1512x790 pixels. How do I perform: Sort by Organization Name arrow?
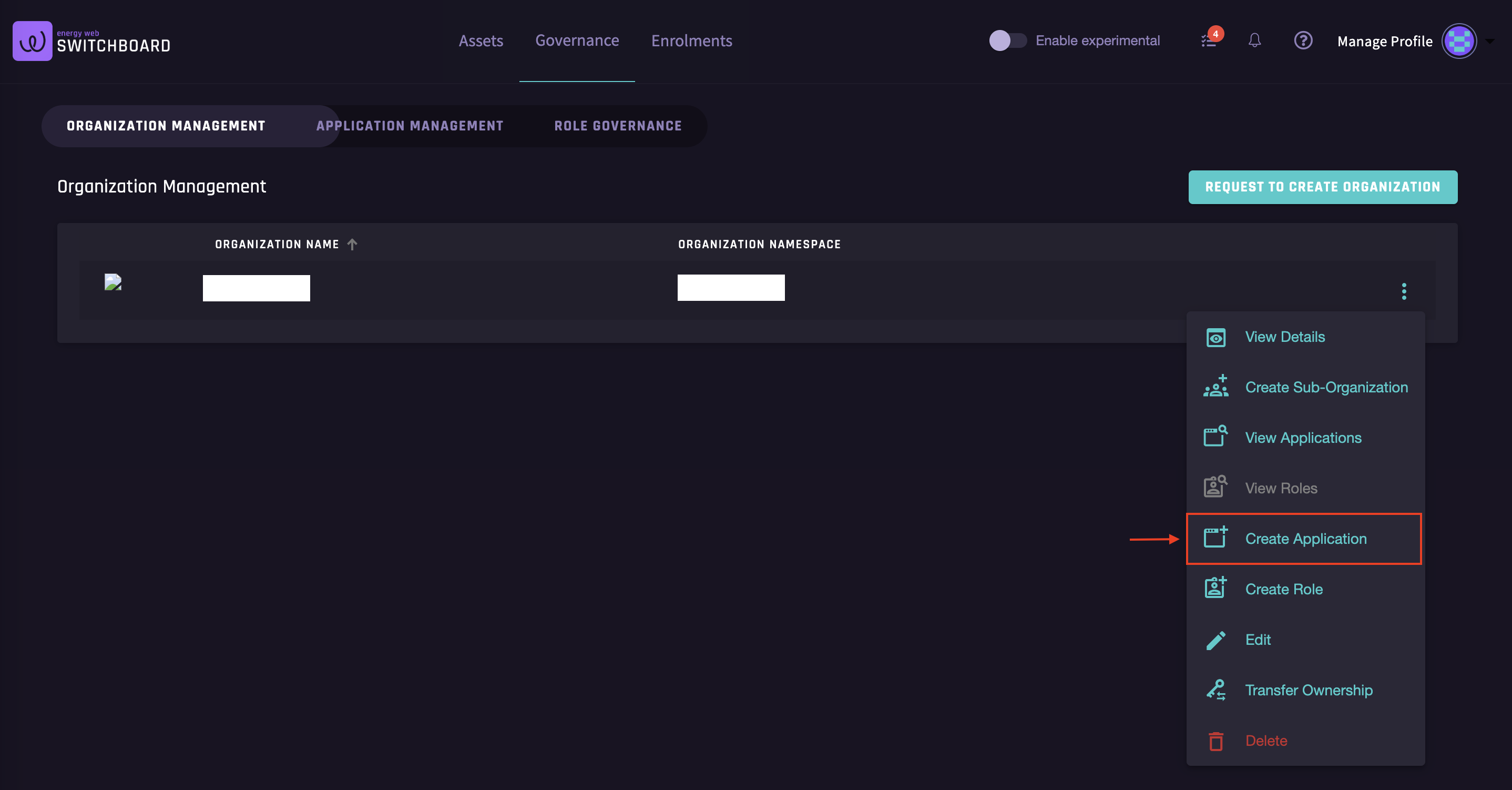[x=352, y=245]
